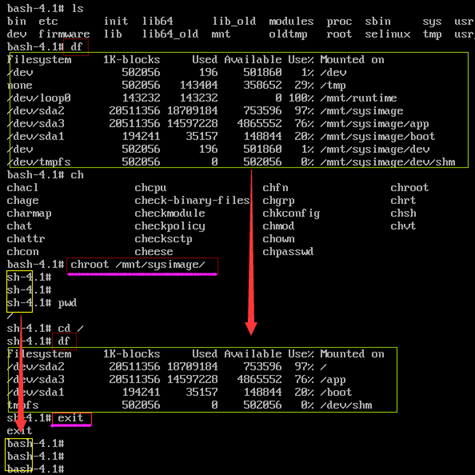Click 'modules' directory name
This screenshot has width=475, height=475.
[291, 21]
